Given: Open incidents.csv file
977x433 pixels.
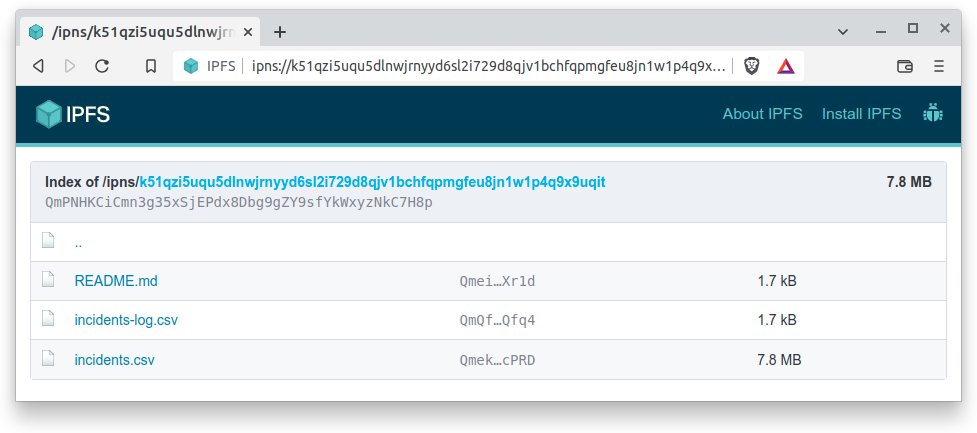Looking at the screenshot, I should click(114, 359).
